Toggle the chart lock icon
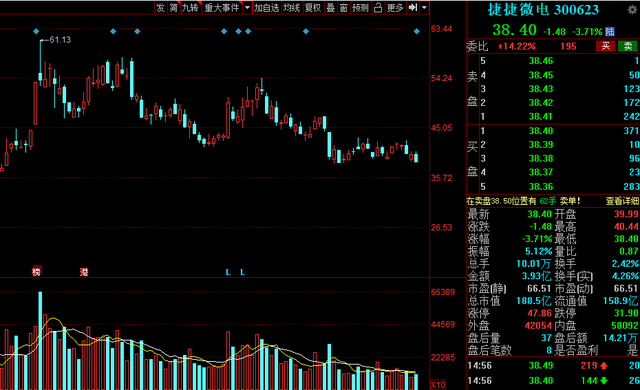The height and width of the screenshot is (390, 640). point(378,8)
